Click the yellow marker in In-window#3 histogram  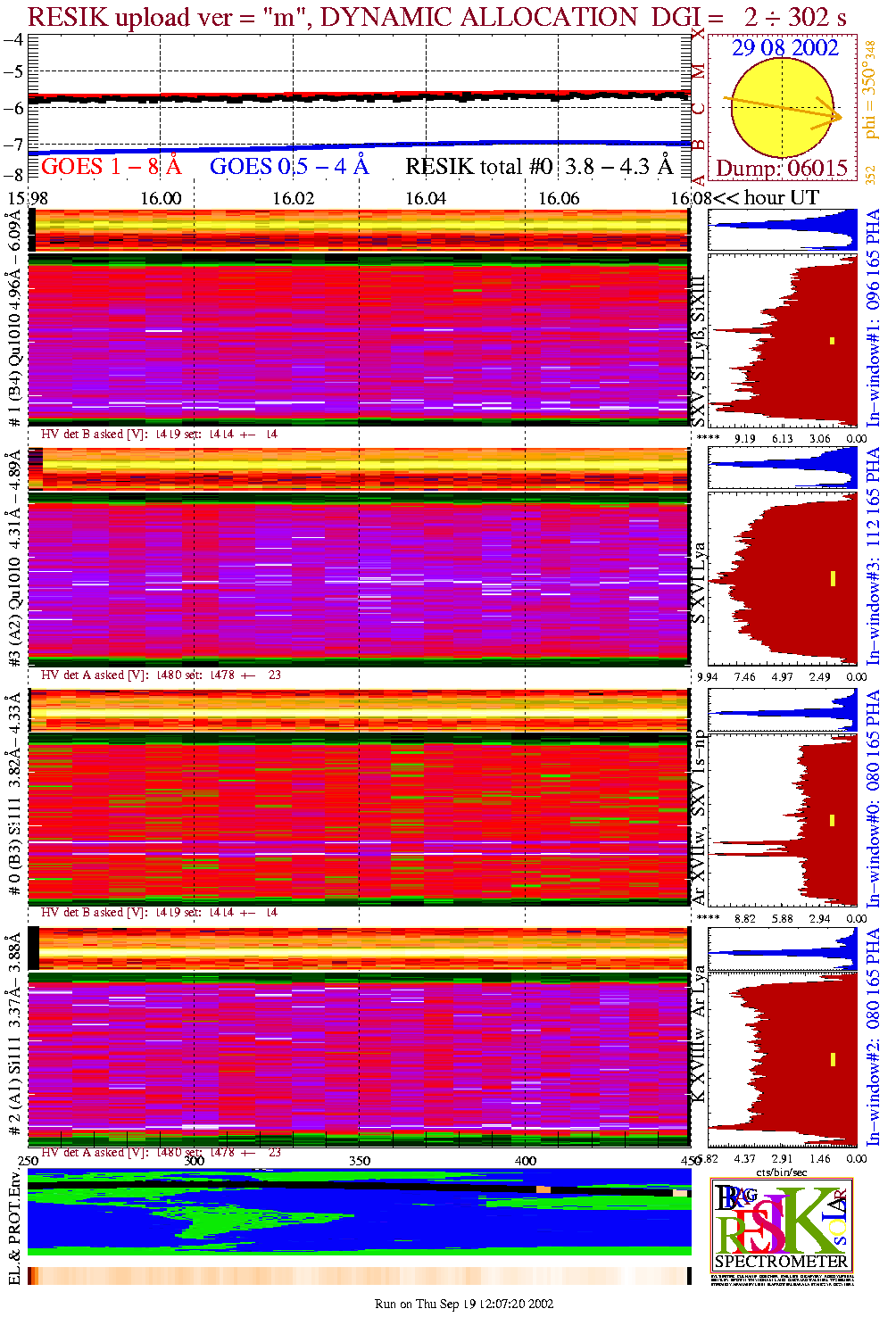coord(832,578)
